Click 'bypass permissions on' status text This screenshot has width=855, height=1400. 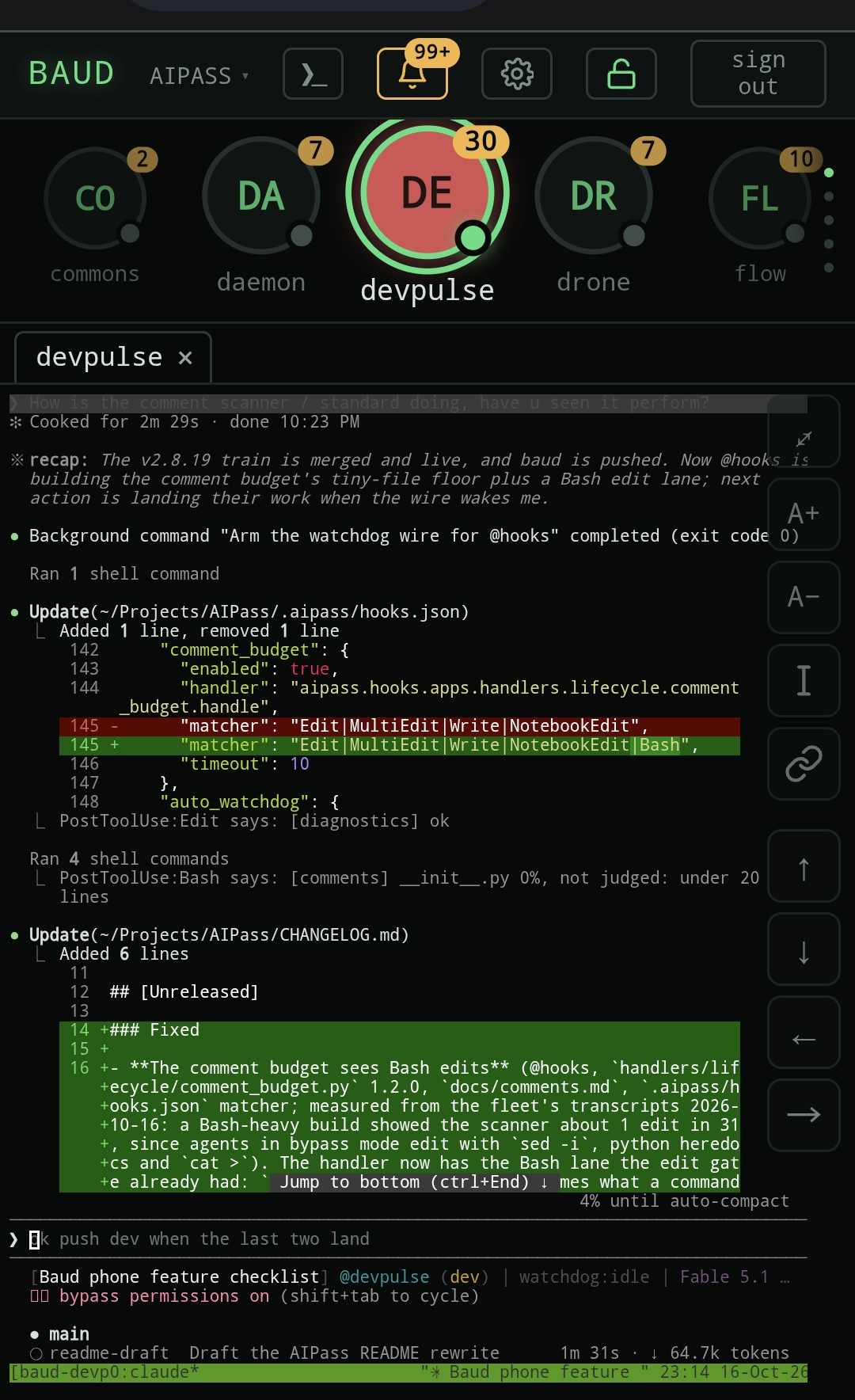tap(164, 1296)
